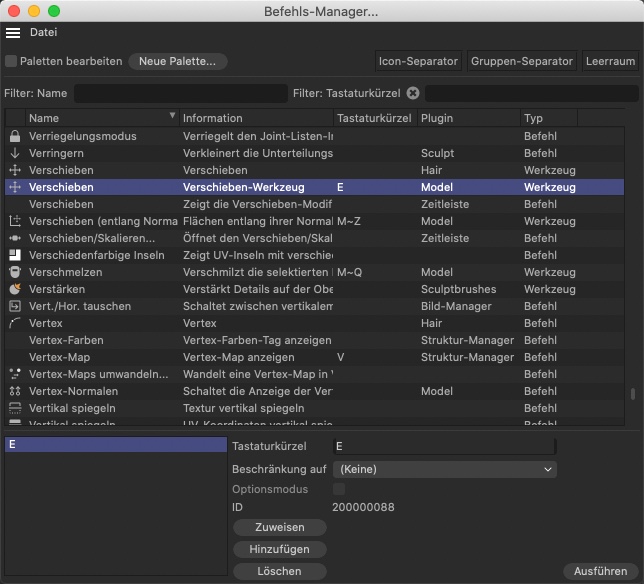Image resolution: width=644 pixels, height=584 pixels.
Task: Click the down-arrow icon next to Verringern
Action: tap(14, 153)
